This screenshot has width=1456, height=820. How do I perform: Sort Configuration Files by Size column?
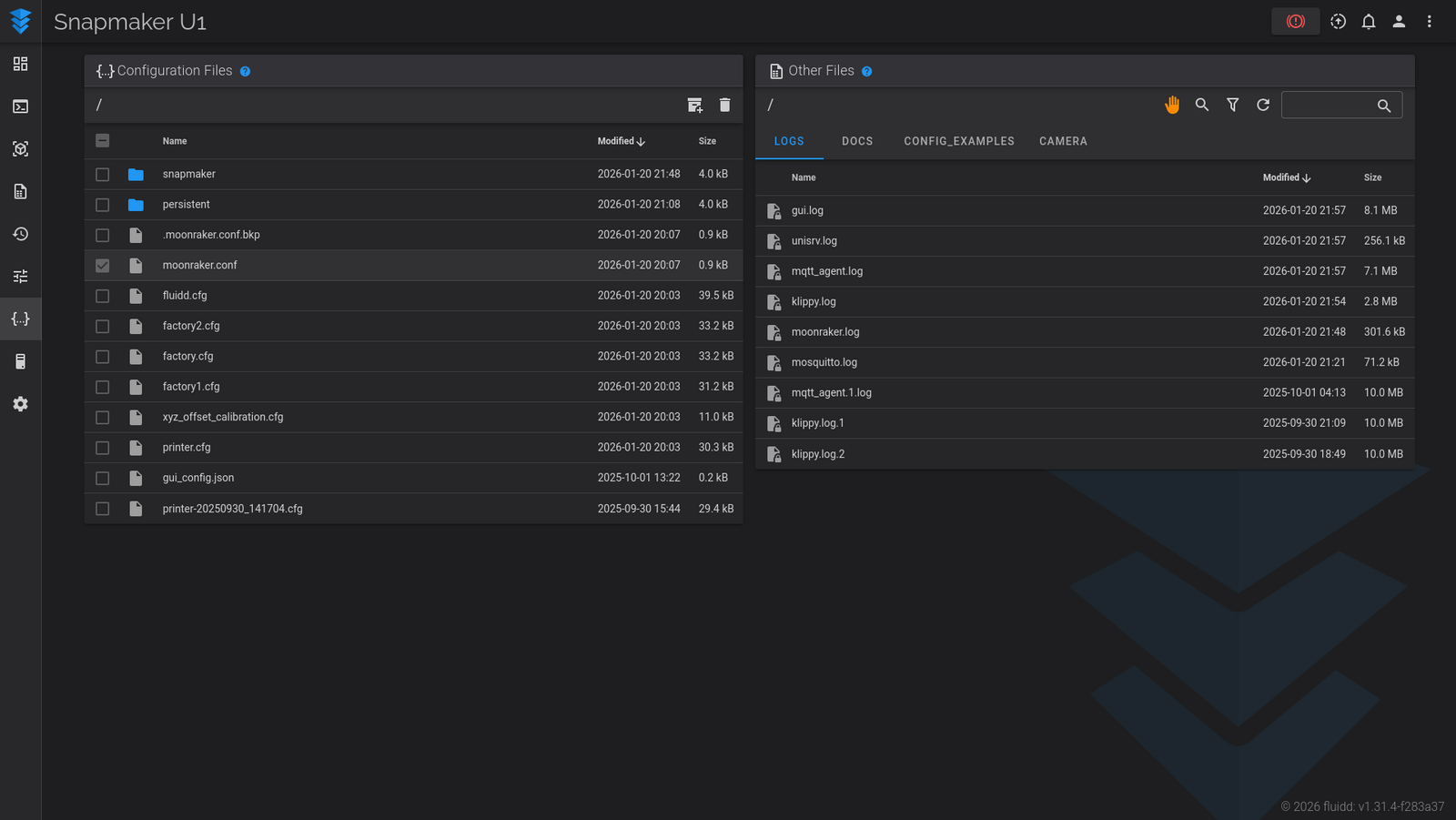pos(707,141)
